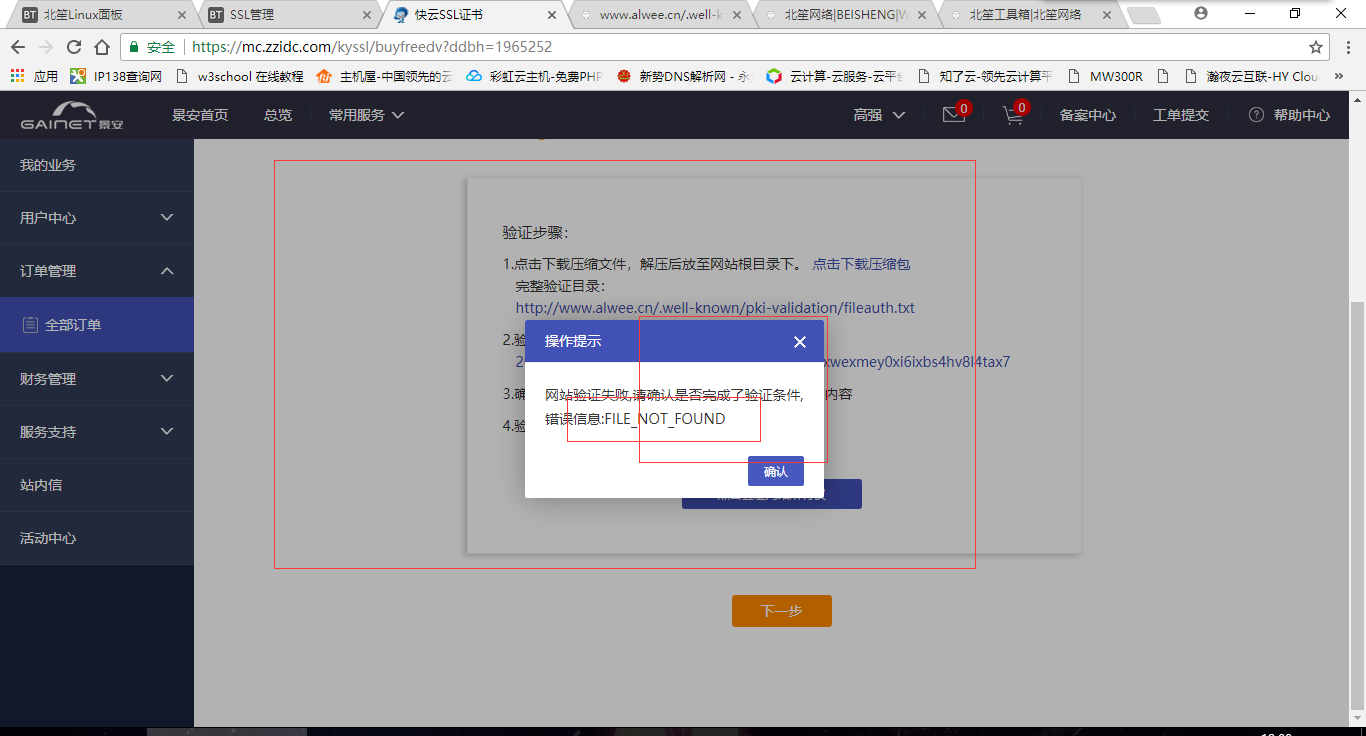Click the 确认 button in the dialog
This screenshot has width=1366, height=736.
pos(776,471)
